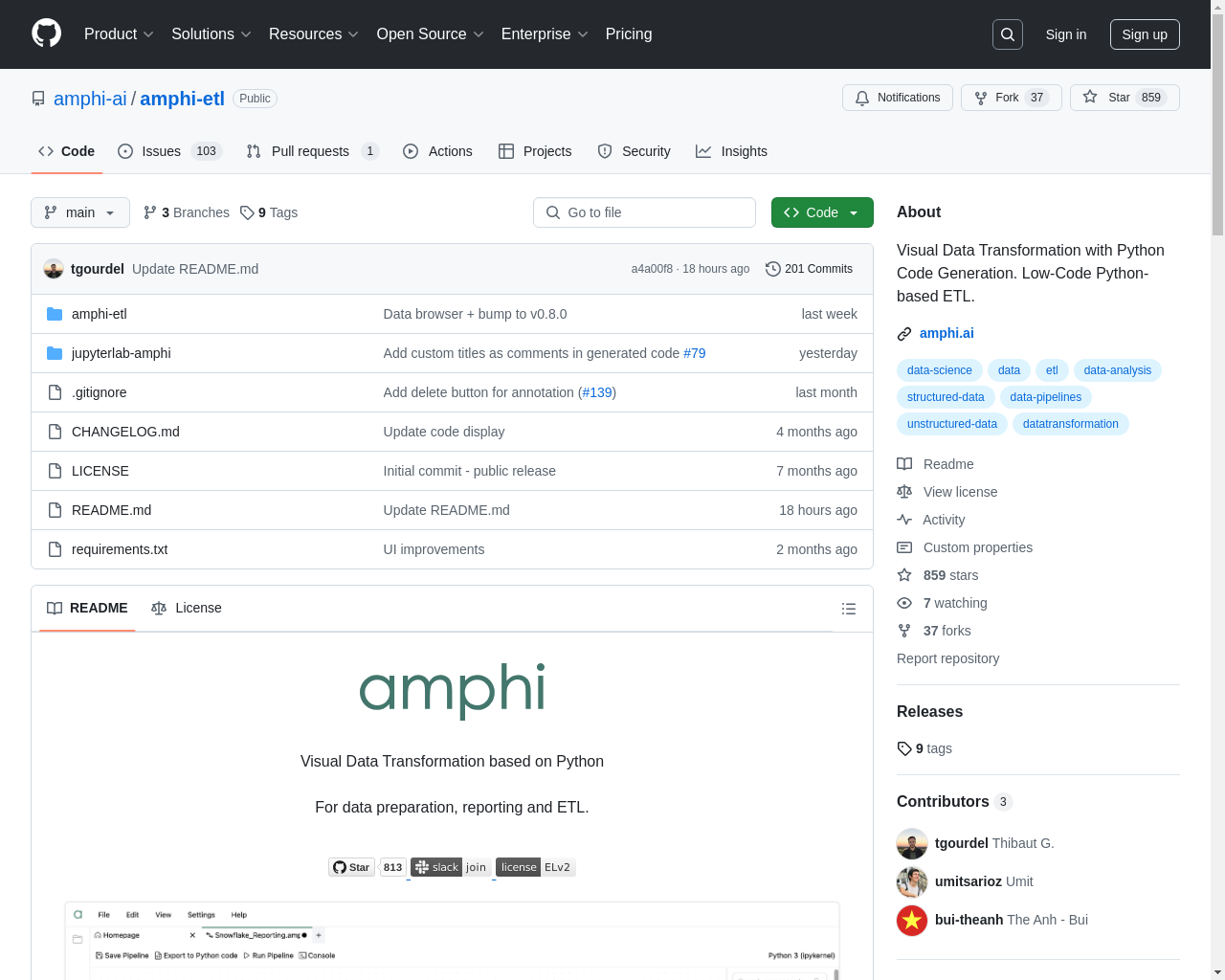The image size is (1225, 980).
Task: Click the Sign in link
Action: pos(1066,34)
